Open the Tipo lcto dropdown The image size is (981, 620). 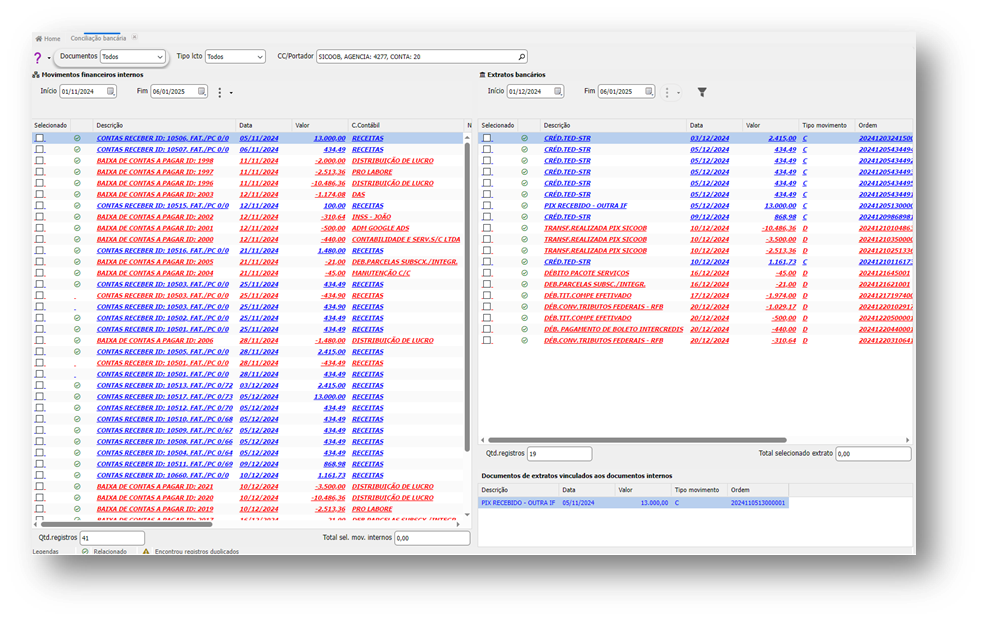(235, 57)
